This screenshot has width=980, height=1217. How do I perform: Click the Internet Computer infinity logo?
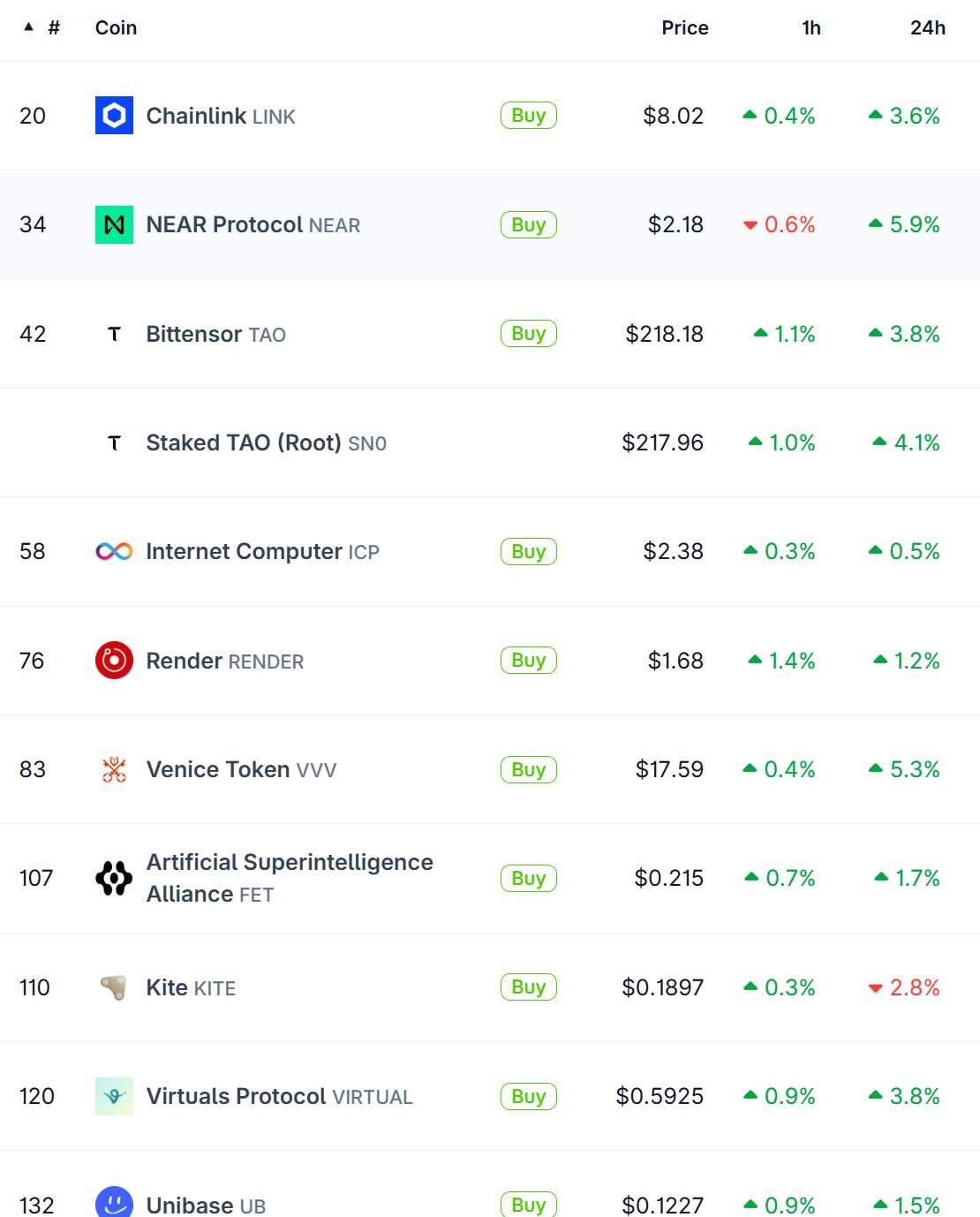(114, 551)
